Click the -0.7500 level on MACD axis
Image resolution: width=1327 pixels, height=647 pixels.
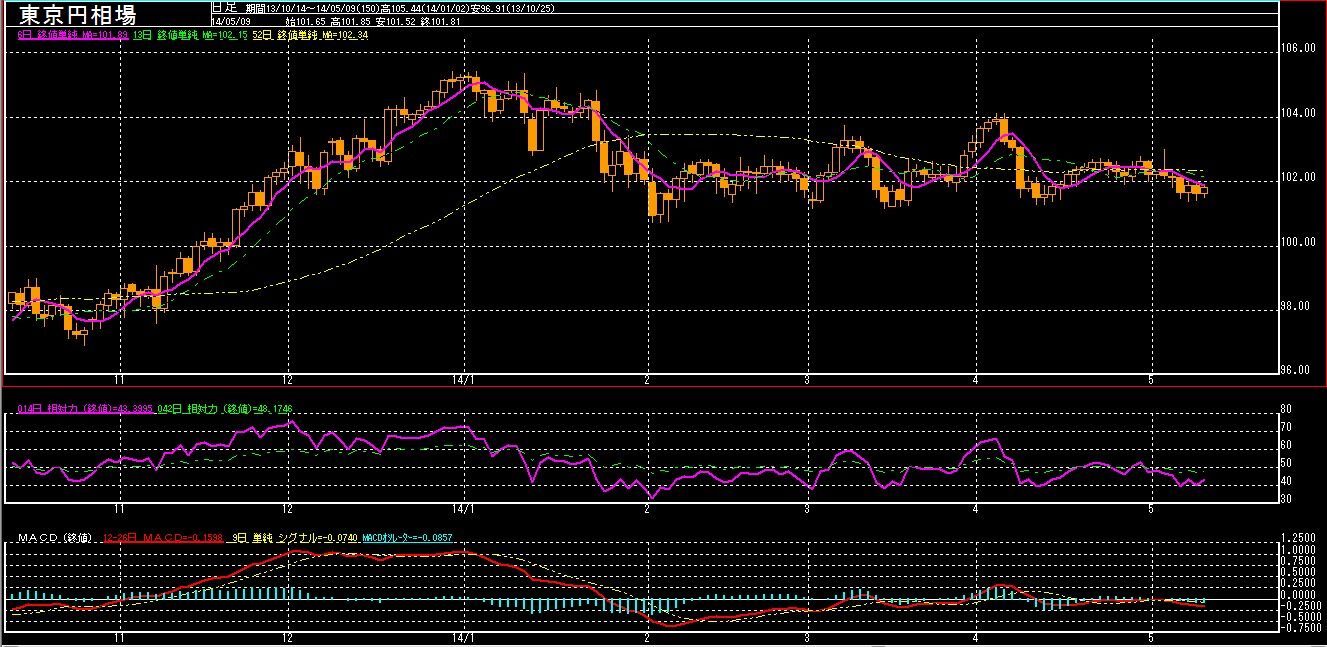coord(1299,627)
